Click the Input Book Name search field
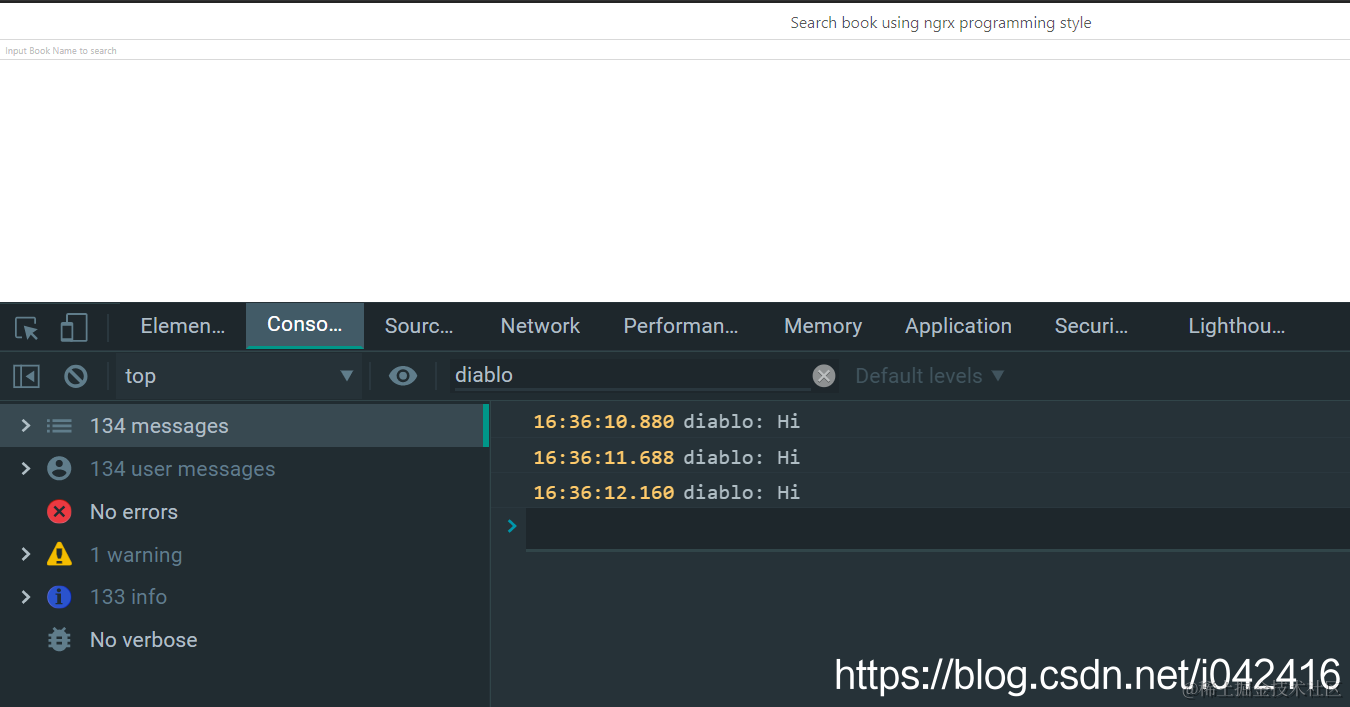 point(675,50)
